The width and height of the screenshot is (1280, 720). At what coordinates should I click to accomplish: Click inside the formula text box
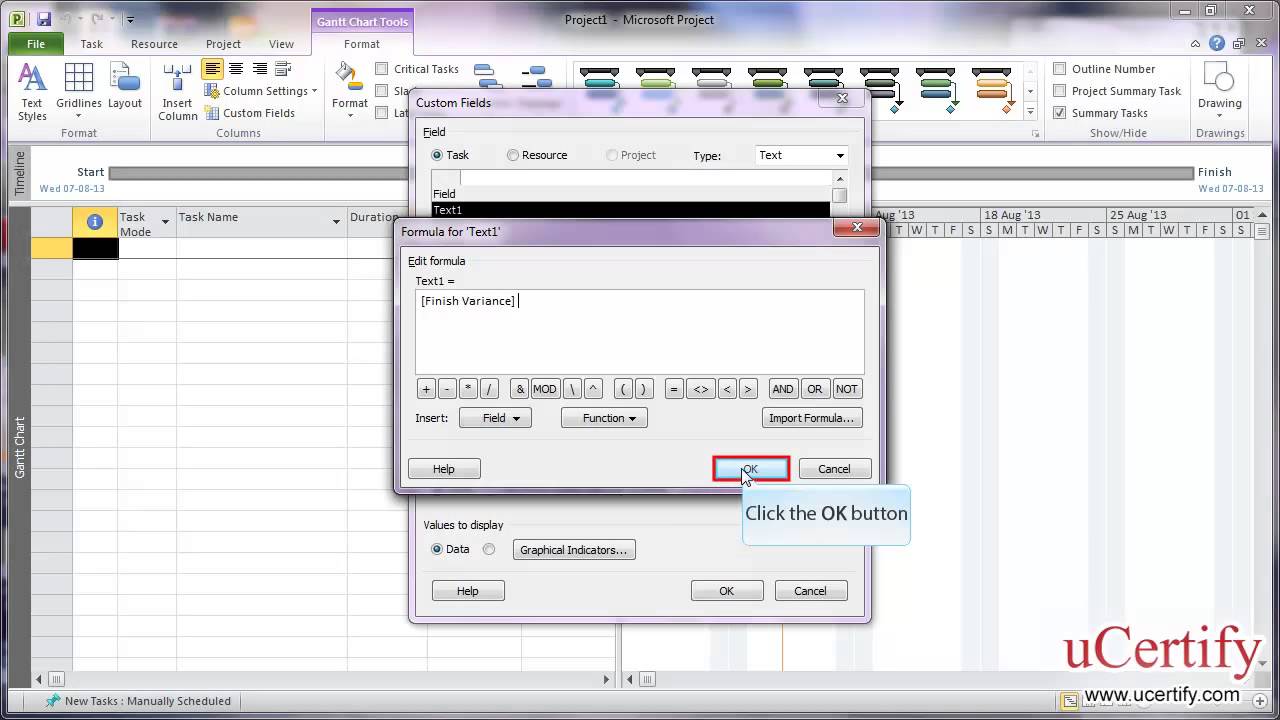[x=640, y=332]
